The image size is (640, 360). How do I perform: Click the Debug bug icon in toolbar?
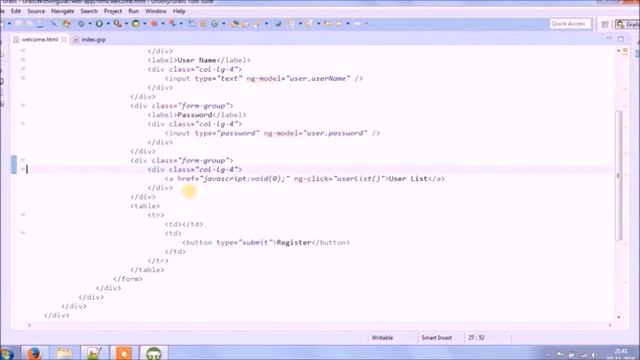81,24
